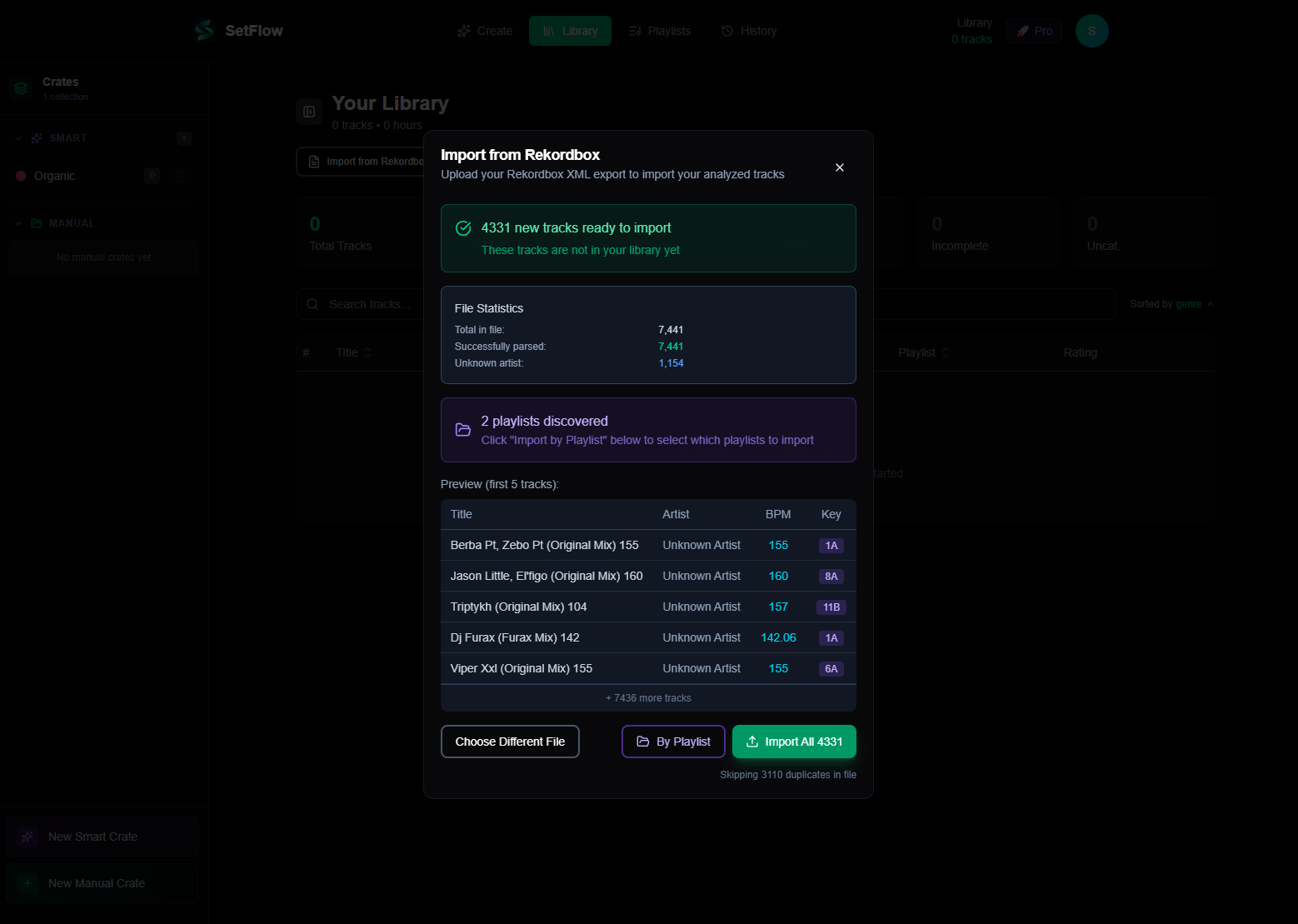Click the Crates stack icon in sidebar
The height and width of the screenshot is (924, 1298).
[20, 87]
